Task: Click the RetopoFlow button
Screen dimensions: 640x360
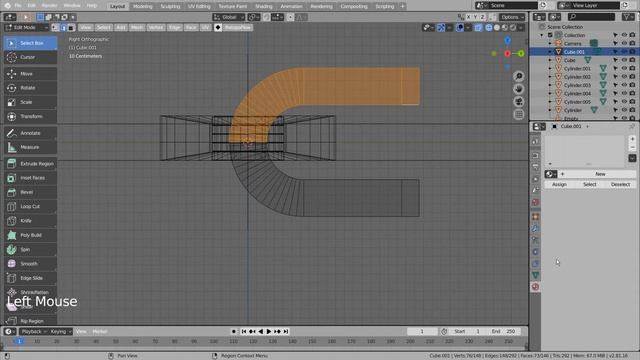Action: coord(238,27)
